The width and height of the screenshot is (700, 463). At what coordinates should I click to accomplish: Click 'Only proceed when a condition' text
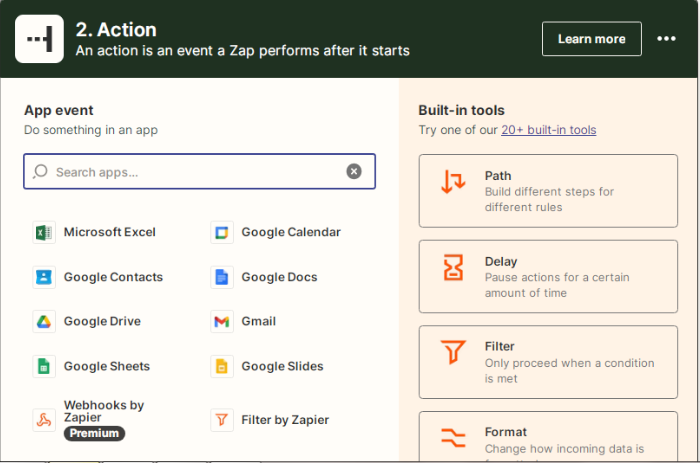point(570,363)
